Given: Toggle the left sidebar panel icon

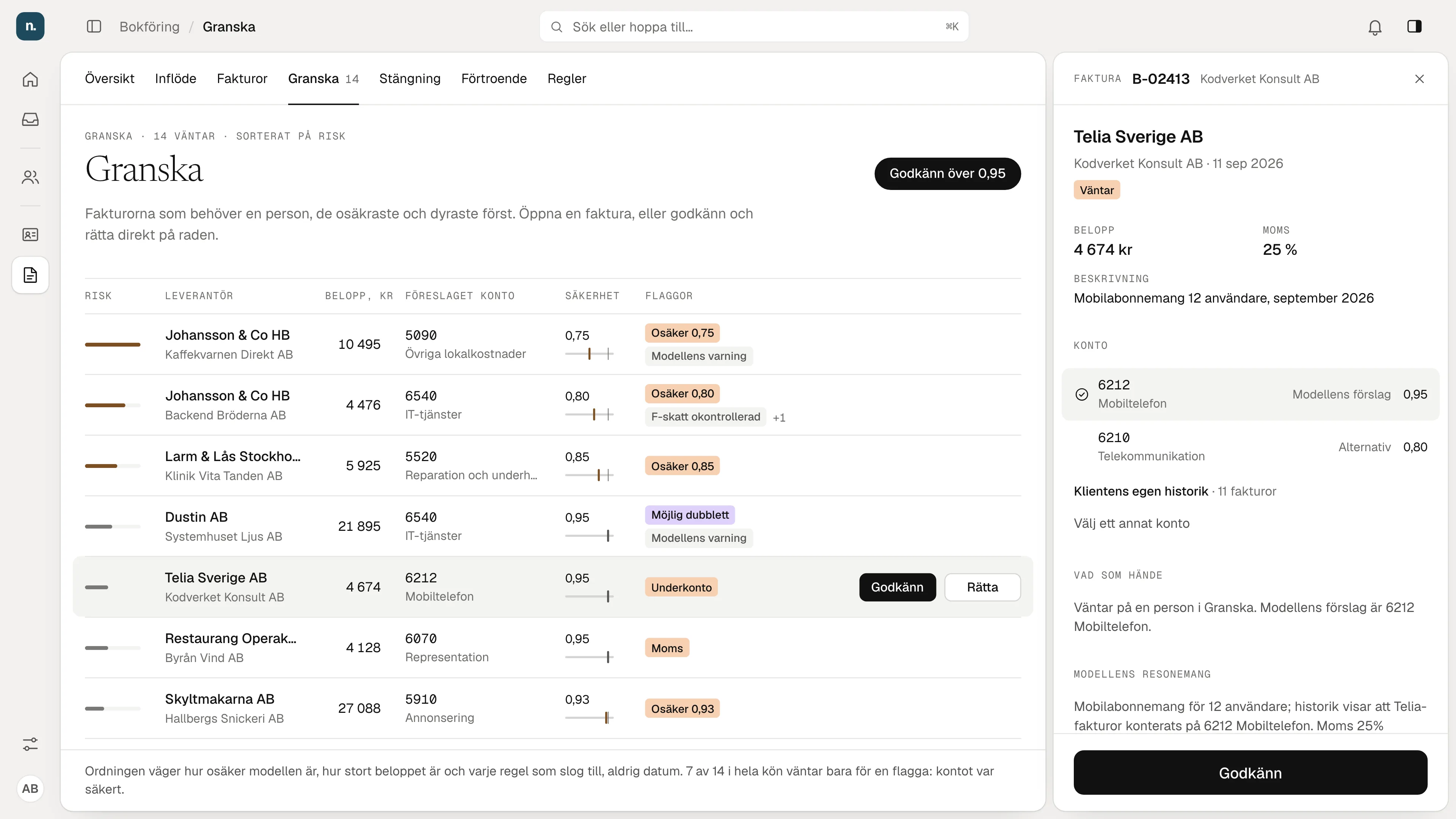Looking at the screenshot, I should 94,27.
